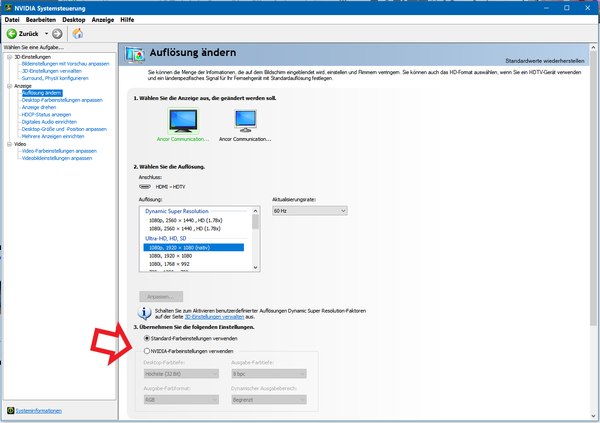
Task: Open the home icon in toolbar
Action: pos(77,33)
